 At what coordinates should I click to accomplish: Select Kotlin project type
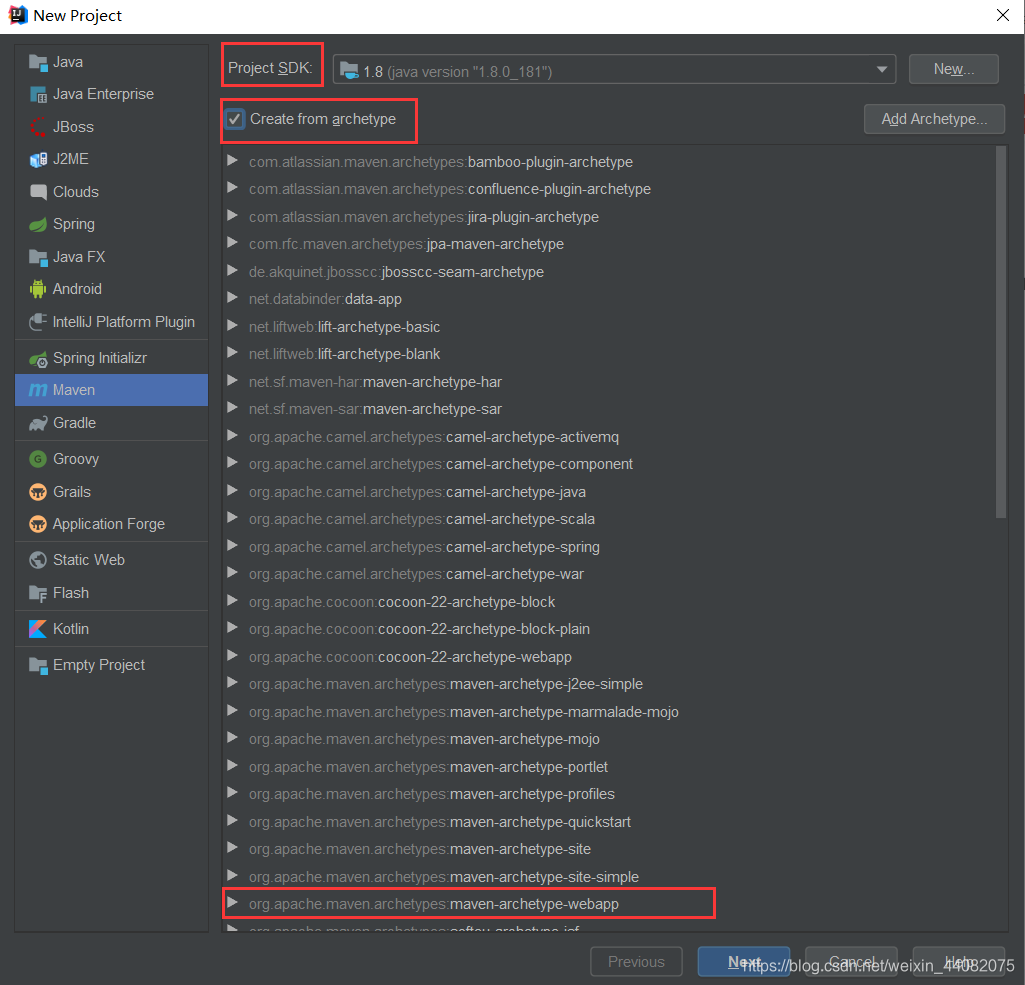click(111, 629)
